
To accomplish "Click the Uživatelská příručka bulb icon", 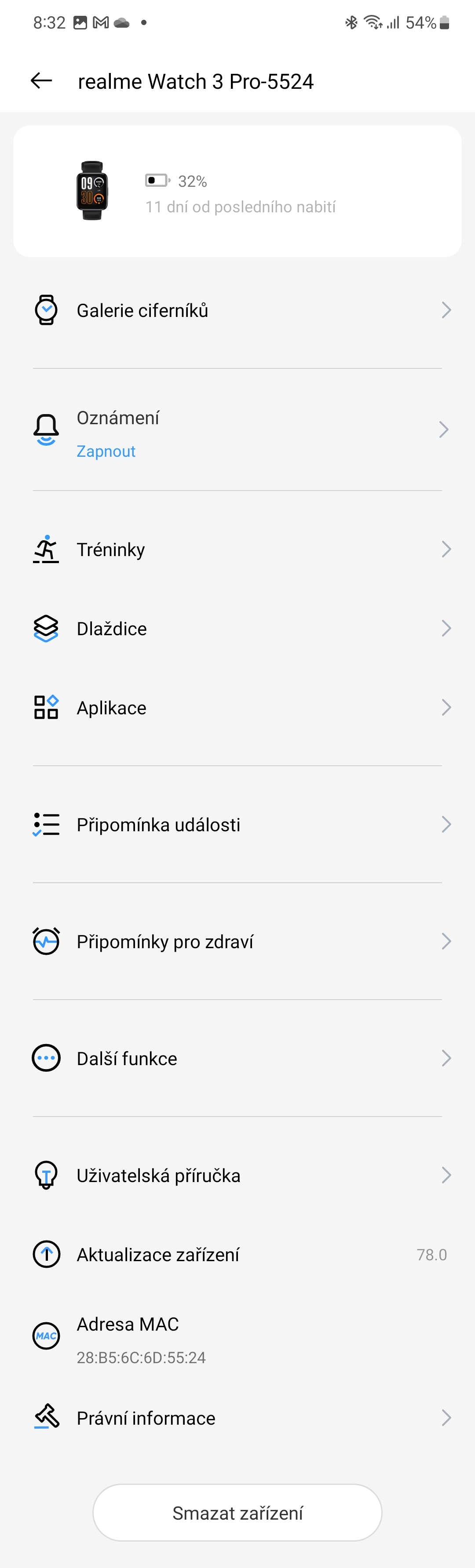I will [46, 1175].
